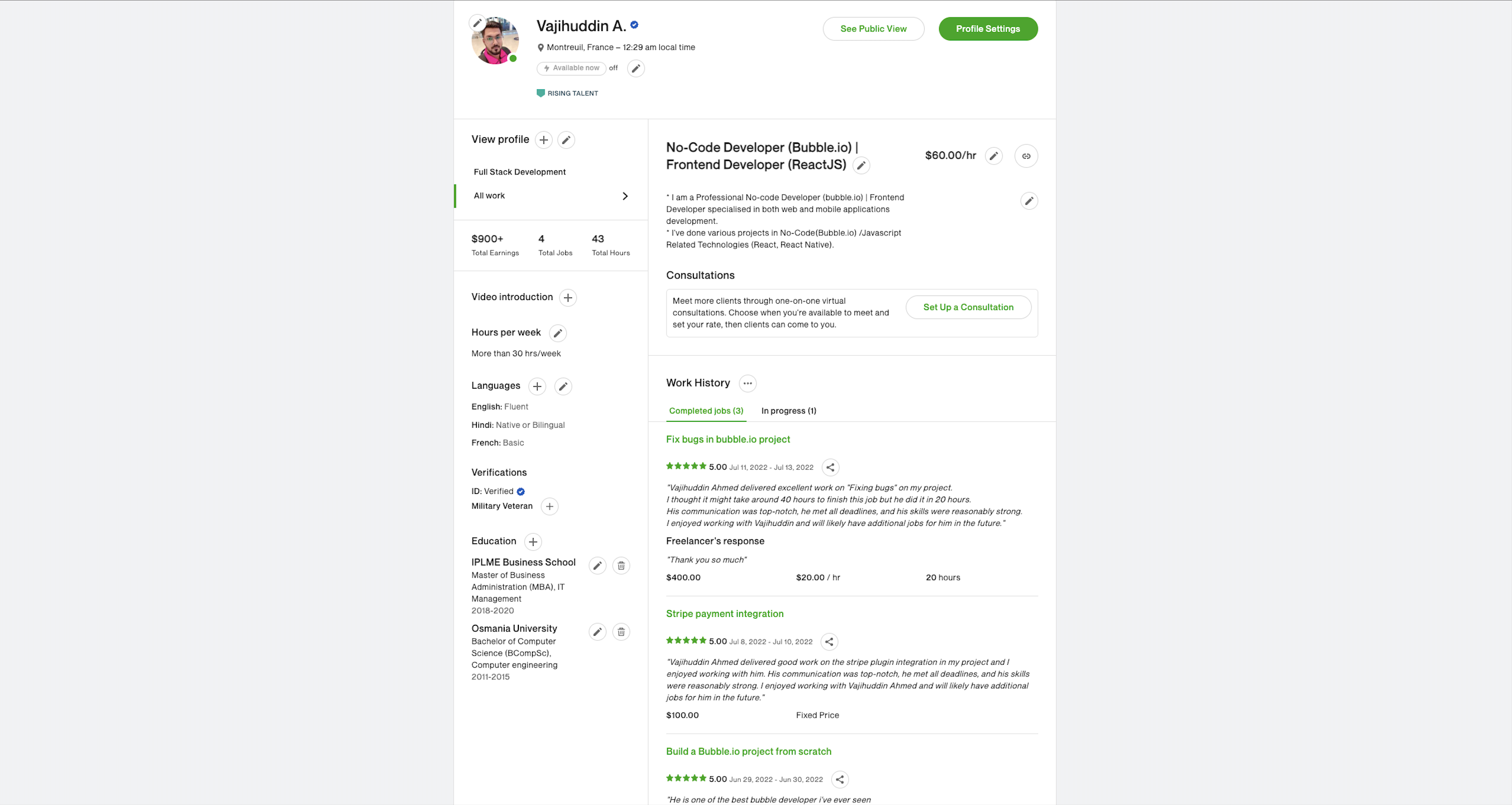Click the See Public View button
The image size is (1512, 805).
tap(873, 29)
